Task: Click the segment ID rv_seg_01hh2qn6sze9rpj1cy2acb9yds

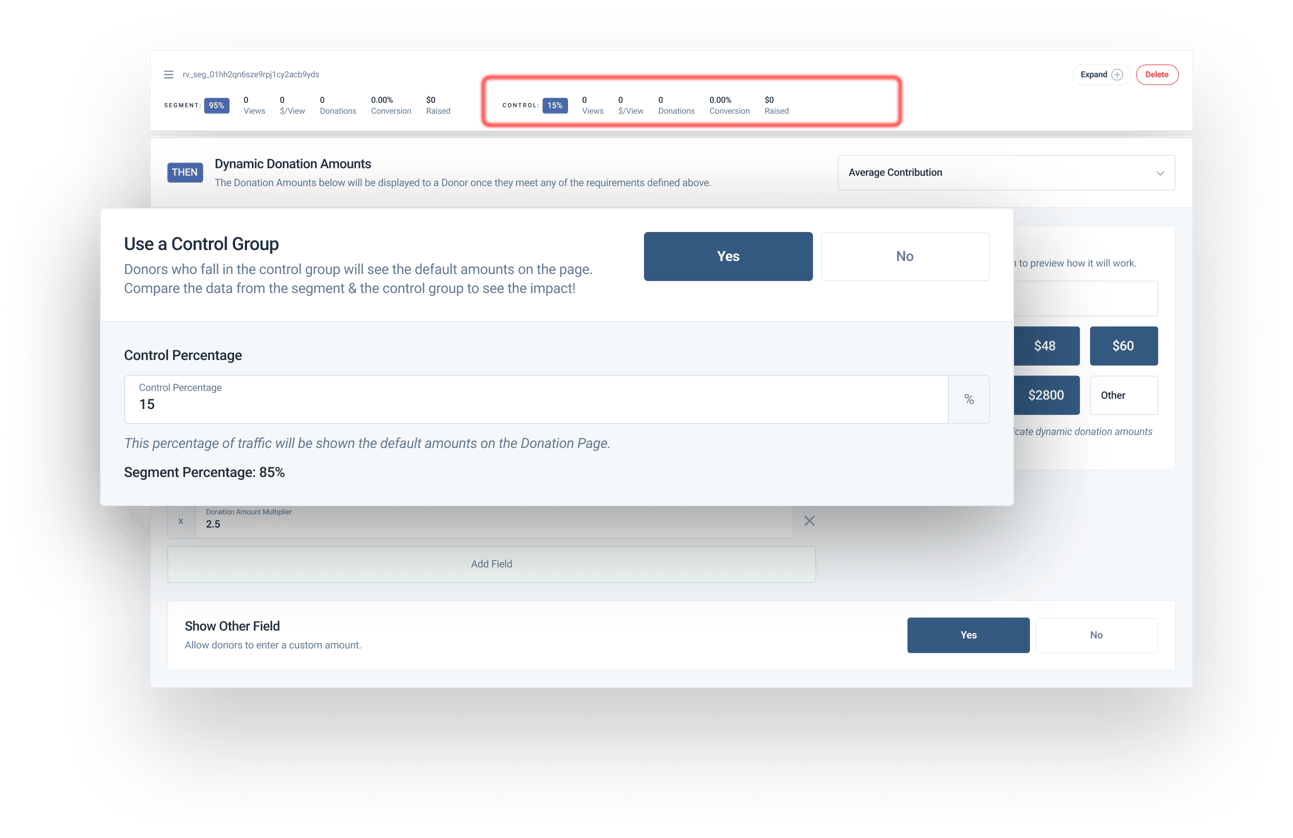Action: pyautogui.click(x=251, y=74)
